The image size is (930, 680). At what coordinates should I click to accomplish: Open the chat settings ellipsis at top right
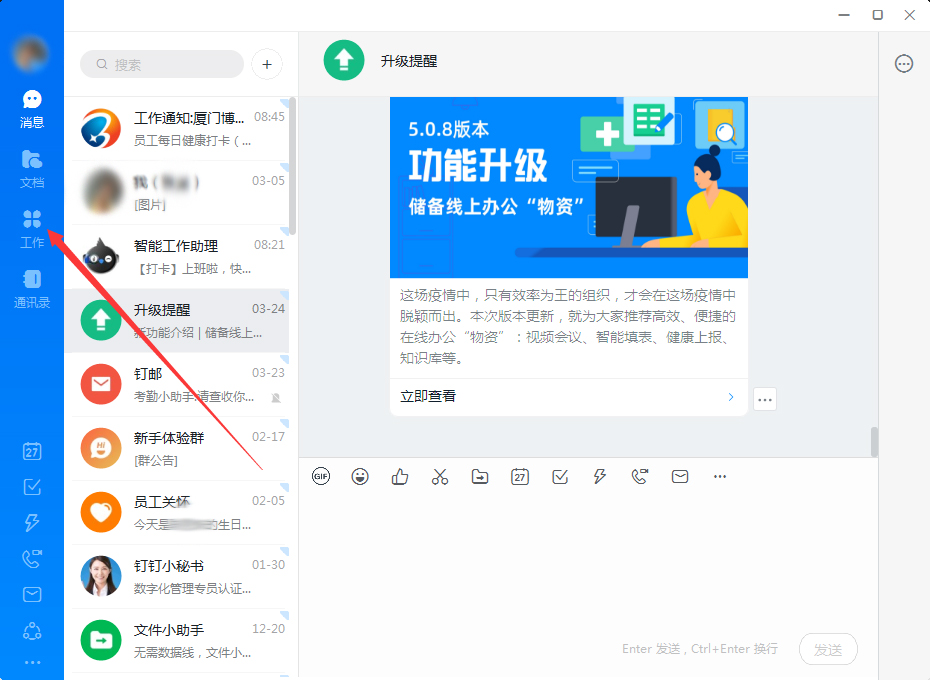click(904, 63)
